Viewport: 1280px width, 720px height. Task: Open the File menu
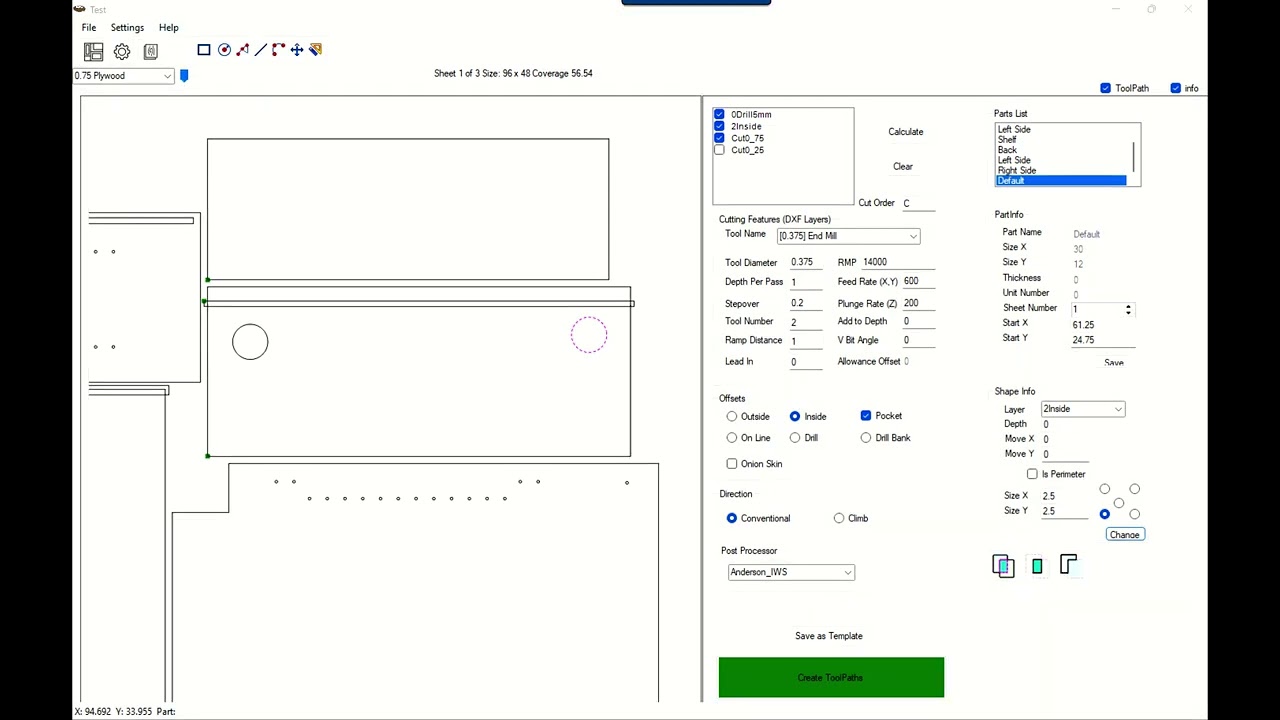pos(89,28)
